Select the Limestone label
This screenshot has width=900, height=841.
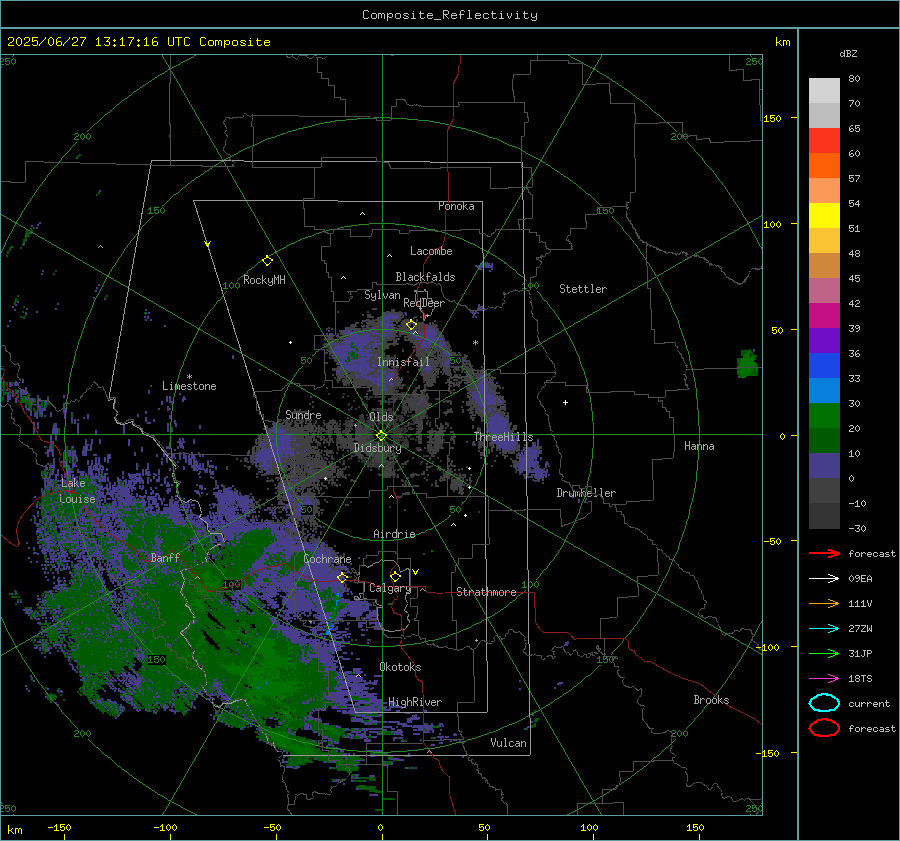click(x=189, y=386)
